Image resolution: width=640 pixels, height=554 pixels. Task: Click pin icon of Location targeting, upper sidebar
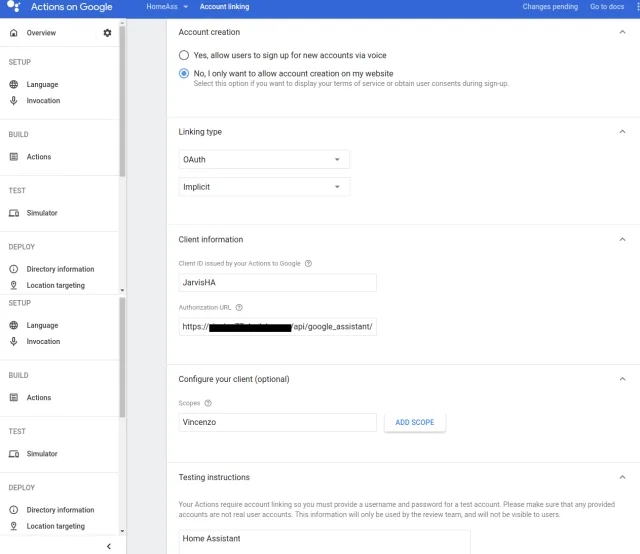click(x=13, y=285)
